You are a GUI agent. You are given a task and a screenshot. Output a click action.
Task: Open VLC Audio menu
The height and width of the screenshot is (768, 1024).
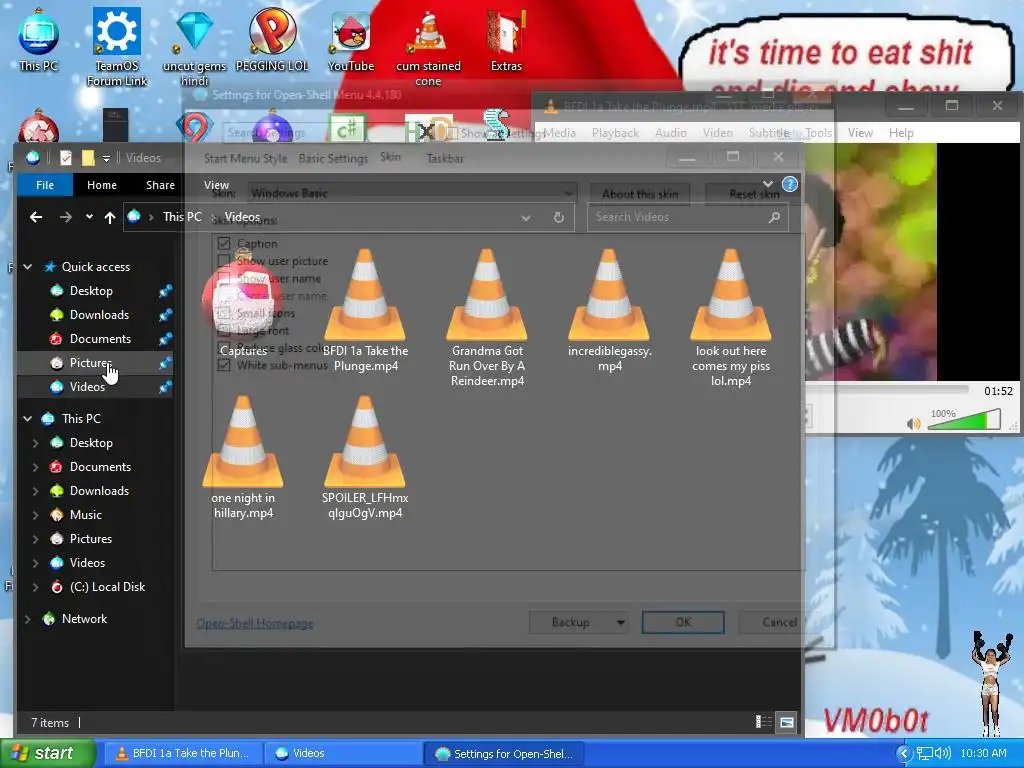pos(671,133)
